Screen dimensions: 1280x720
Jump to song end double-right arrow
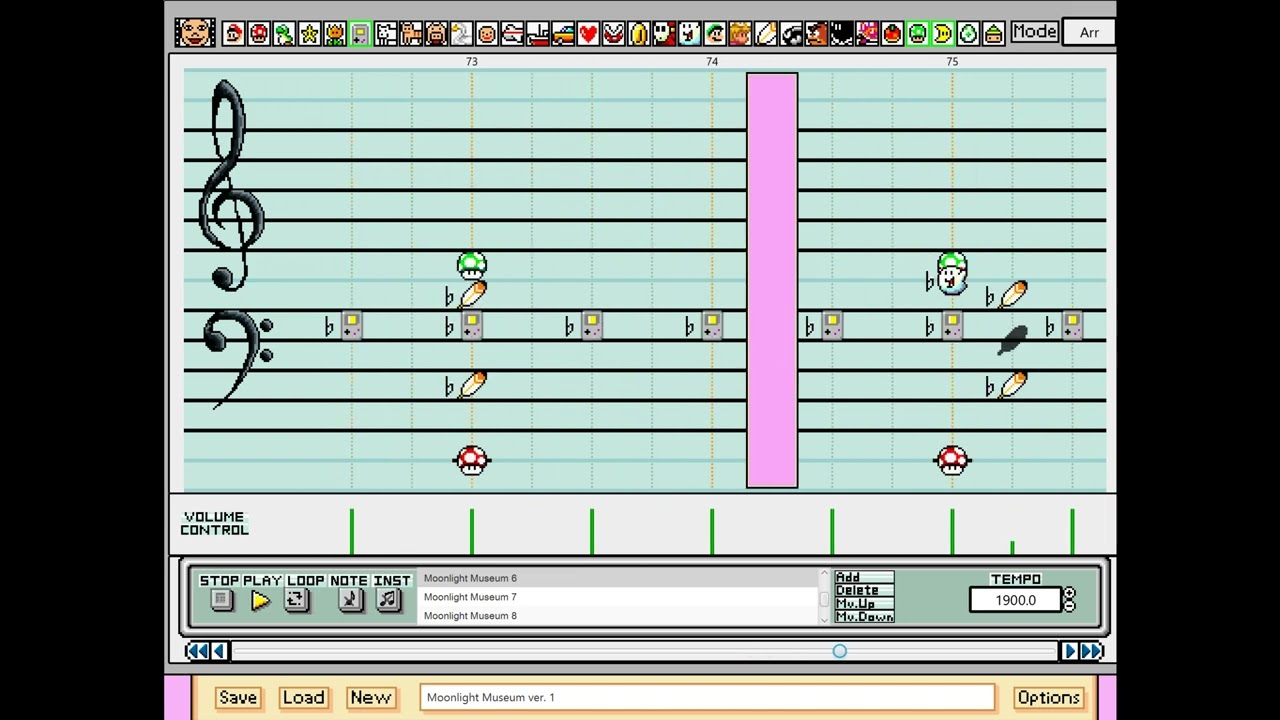click(x=1091, y=651)
